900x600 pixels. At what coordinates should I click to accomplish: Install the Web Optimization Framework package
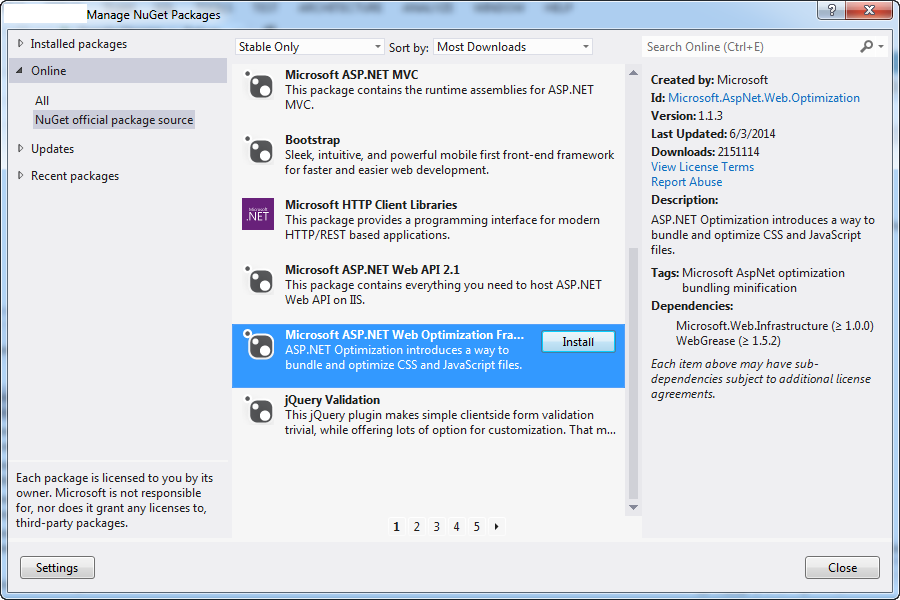click(578, 342)
